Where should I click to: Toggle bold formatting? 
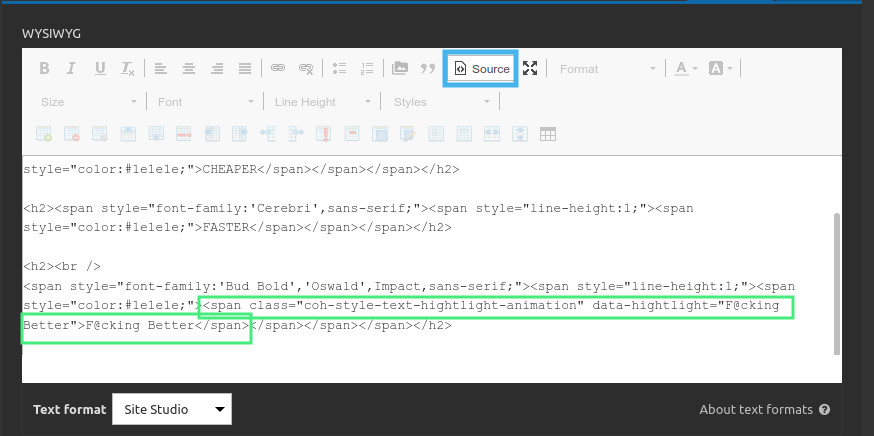[44, 69]
